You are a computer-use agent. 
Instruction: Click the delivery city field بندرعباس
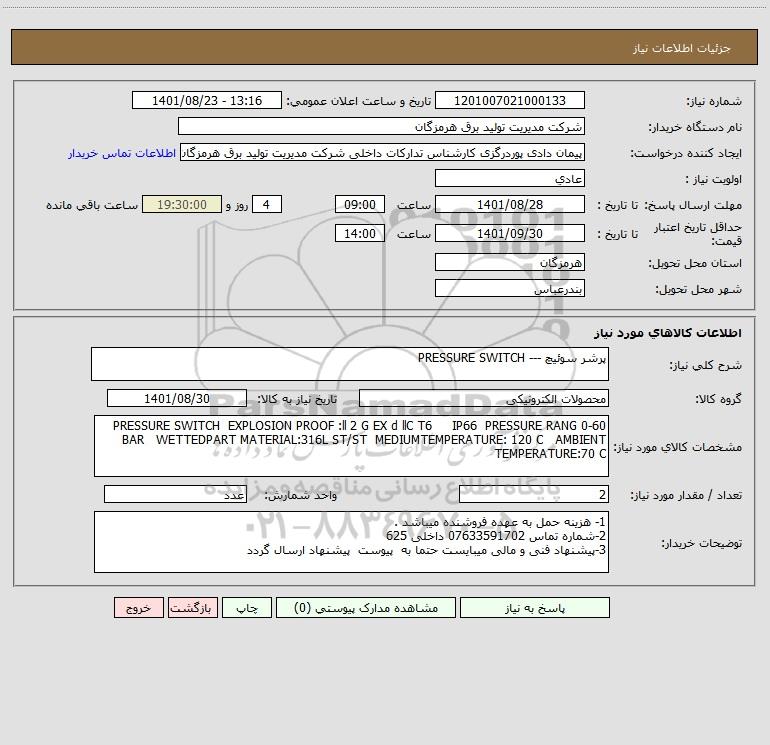click(510, 288)
